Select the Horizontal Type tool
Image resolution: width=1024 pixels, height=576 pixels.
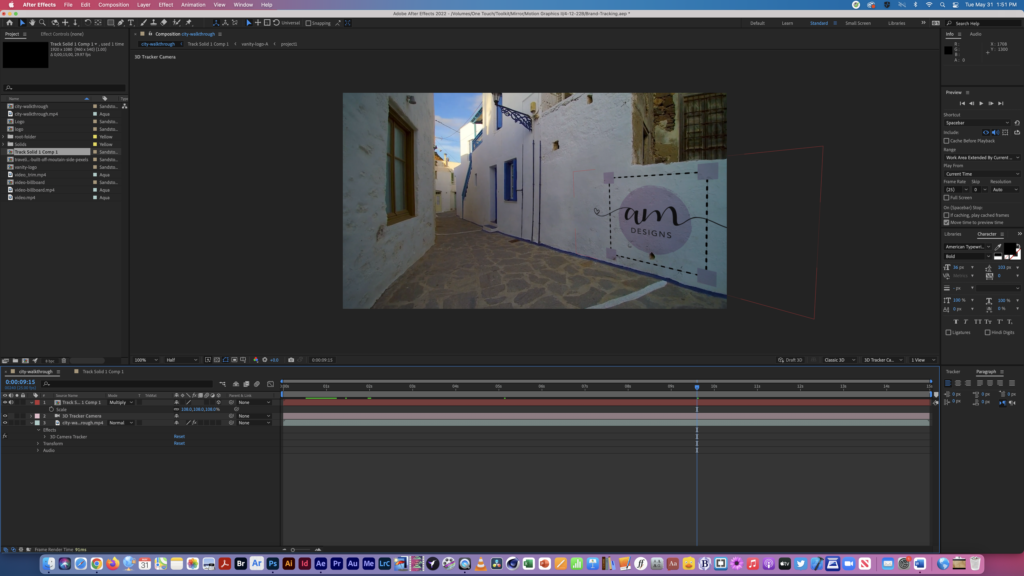coord(131,23)
